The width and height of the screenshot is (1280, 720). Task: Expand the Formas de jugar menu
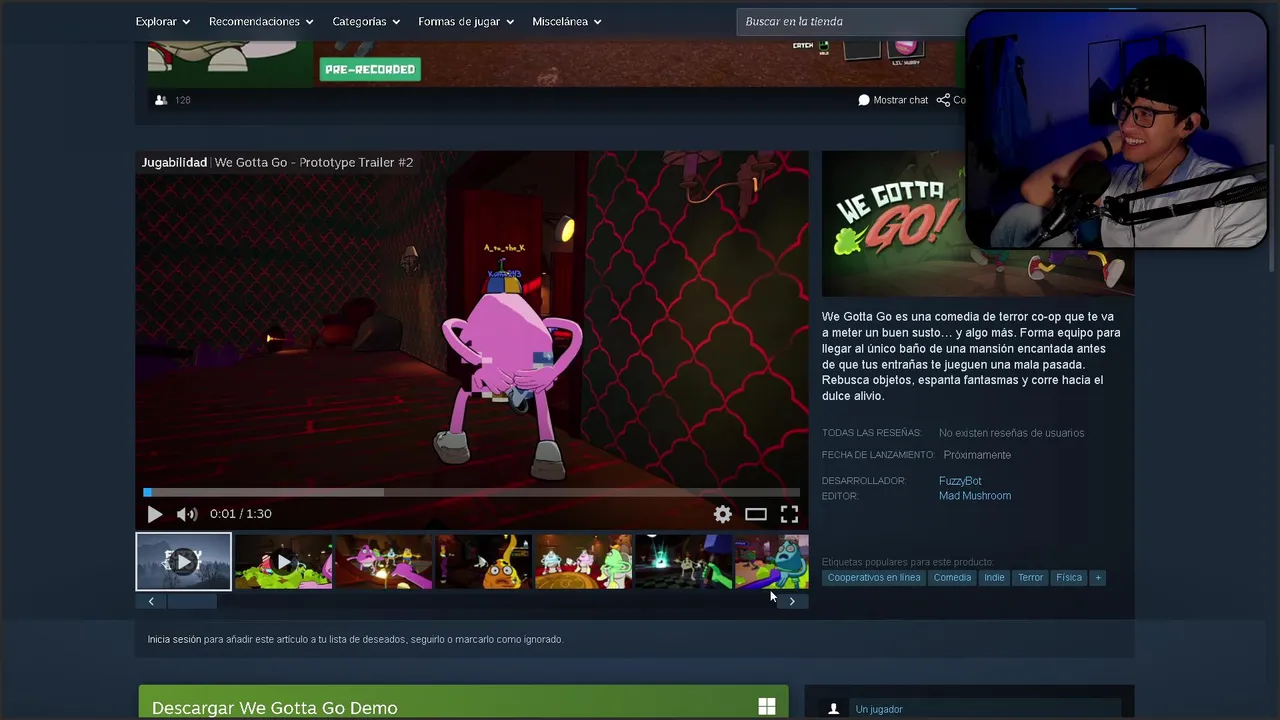tap(466, 22)
